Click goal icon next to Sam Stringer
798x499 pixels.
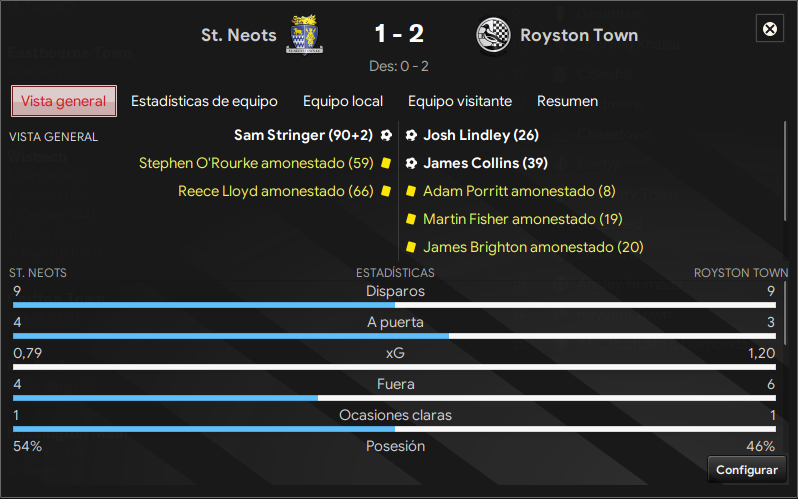386,135
